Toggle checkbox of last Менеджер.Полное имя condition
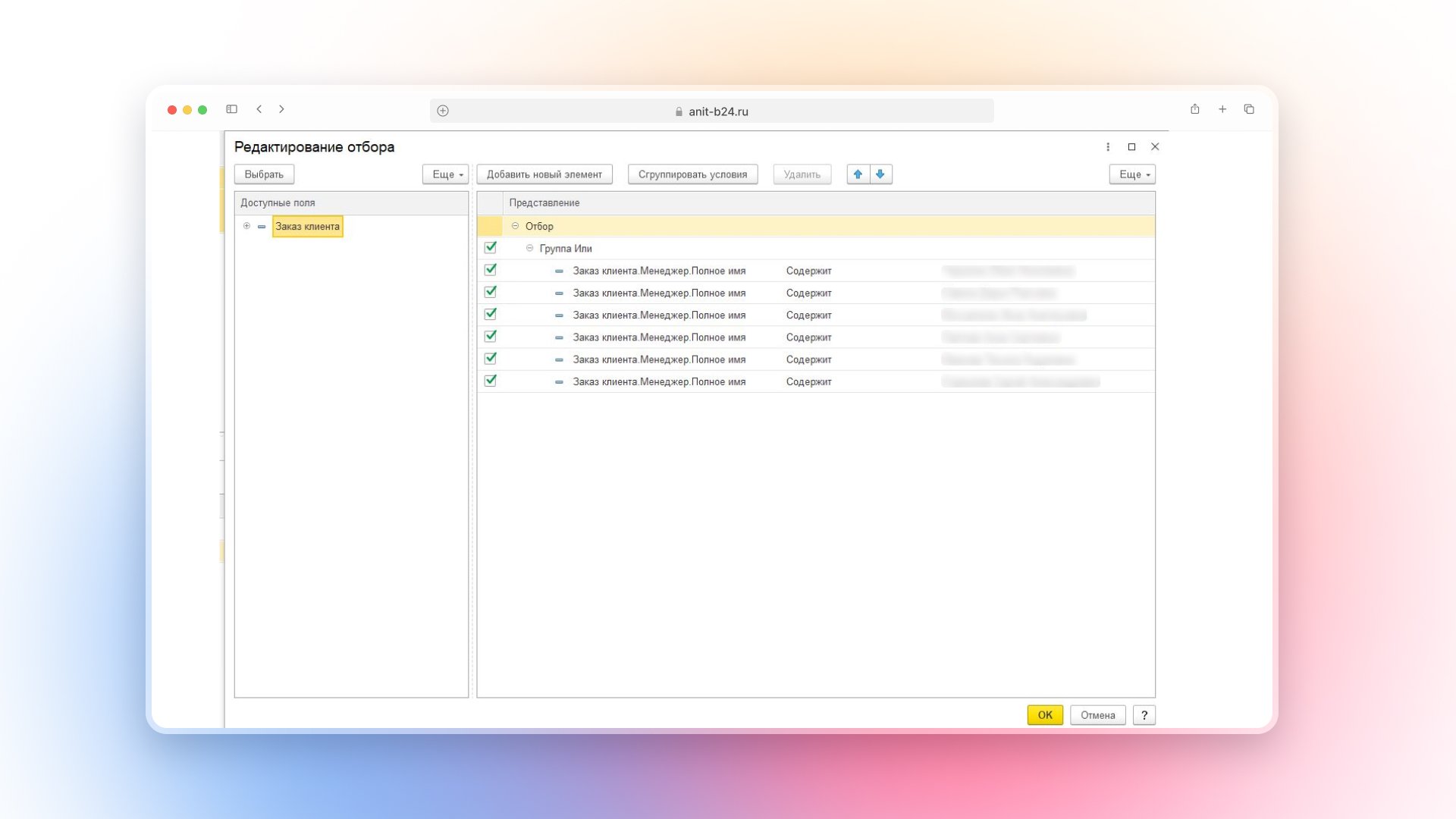 coord(491,381)
